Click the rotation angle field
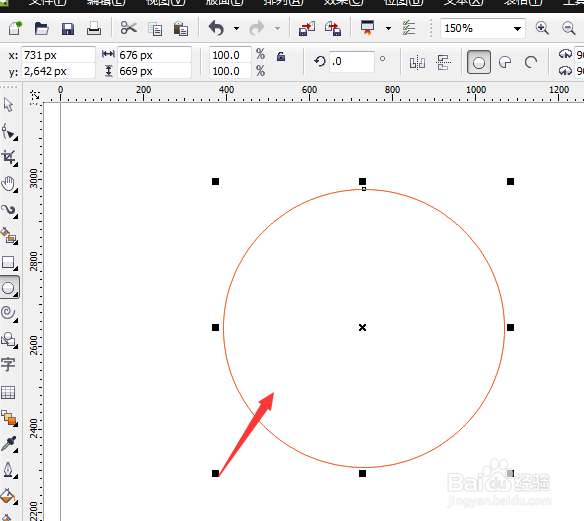Viewport: 584px width, 521px height. tap(352, 61)
